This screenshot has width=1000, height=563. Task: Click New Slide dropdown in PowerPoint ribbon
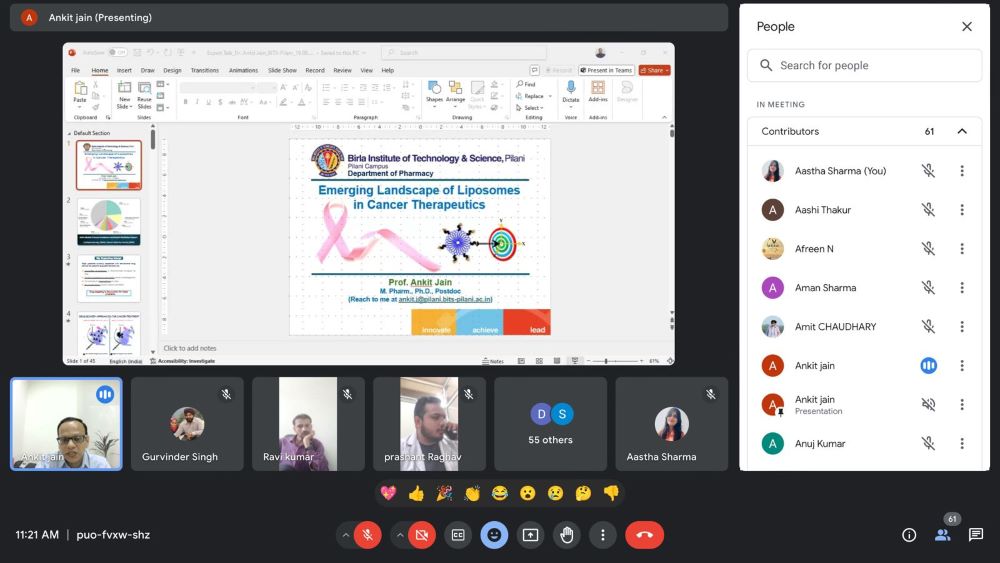(124, 95)
